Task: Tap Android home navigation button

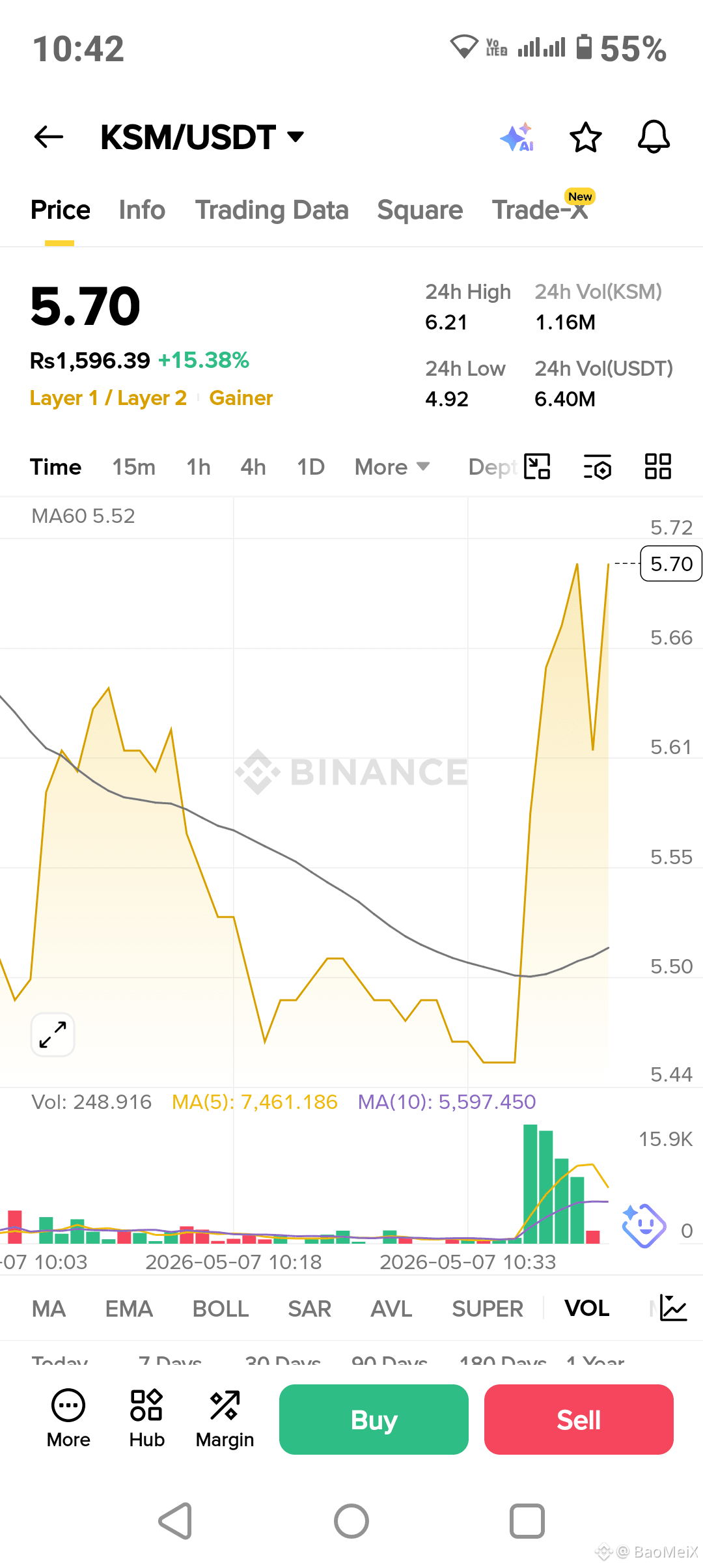Action: coord(351,1521)
